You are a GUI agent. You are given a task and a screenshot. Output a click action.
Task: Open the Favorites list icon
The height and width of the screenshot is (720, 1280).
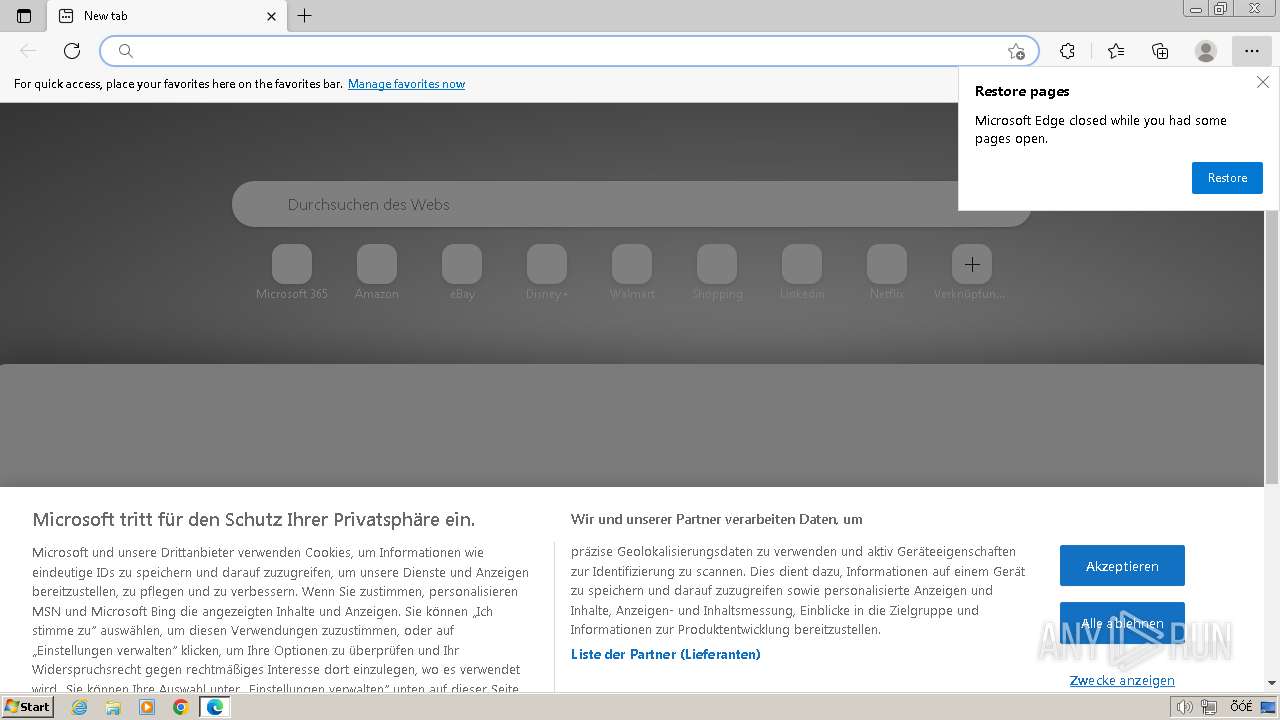point(1116,51)
